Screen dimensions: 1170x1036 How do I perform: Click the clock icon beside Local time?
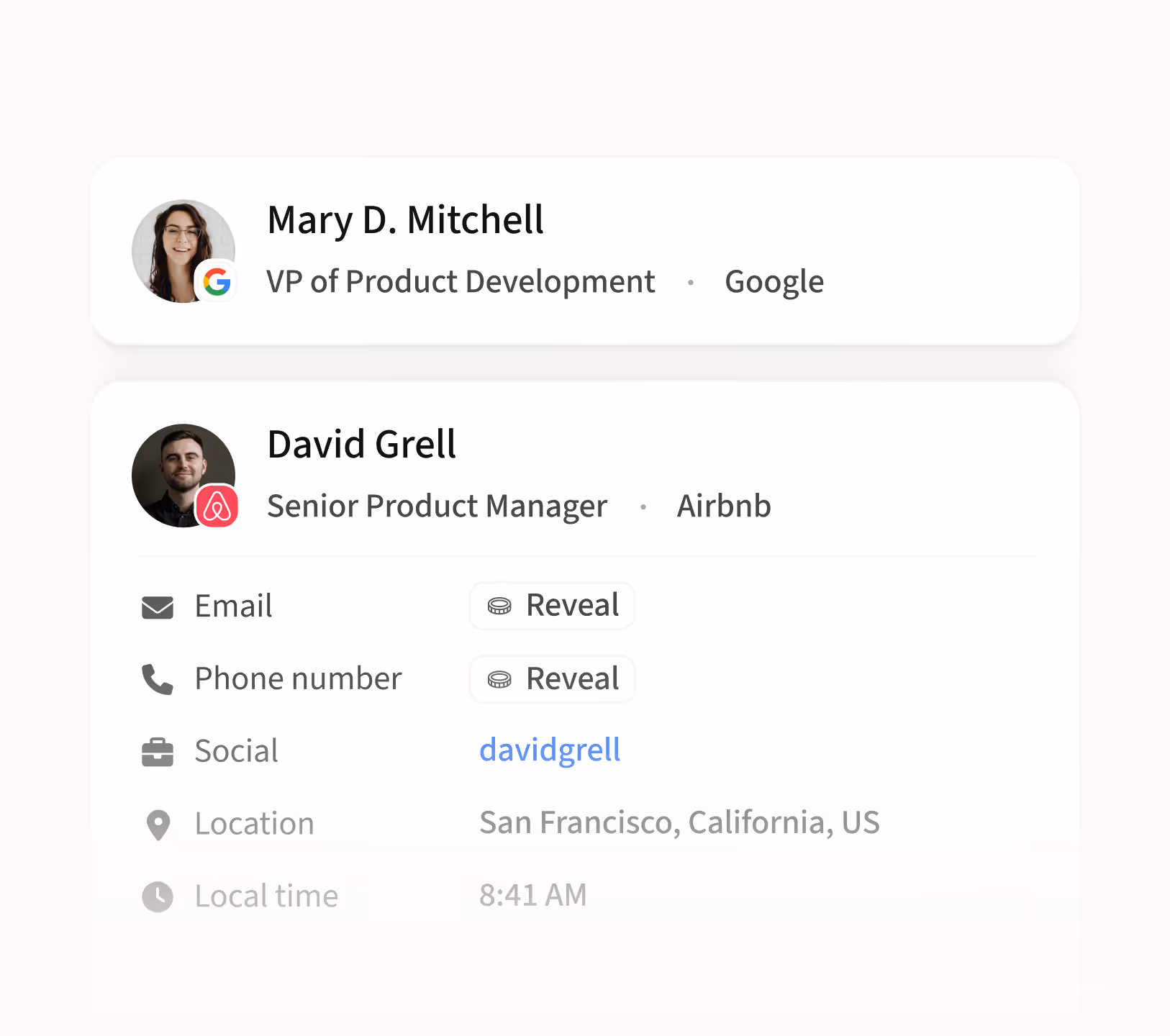click(x=158, y=896)
